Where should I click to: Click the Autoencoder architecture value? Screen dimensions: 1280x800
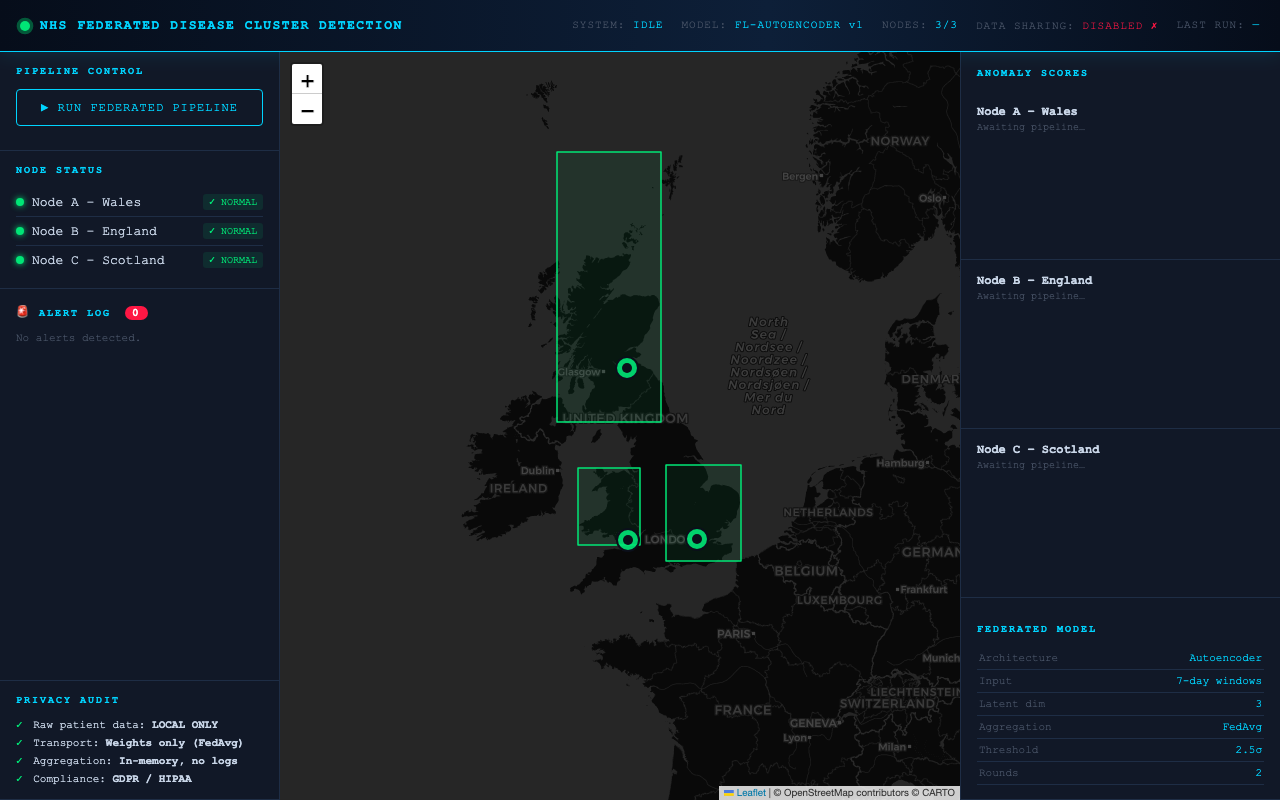tap(1225, 658)
